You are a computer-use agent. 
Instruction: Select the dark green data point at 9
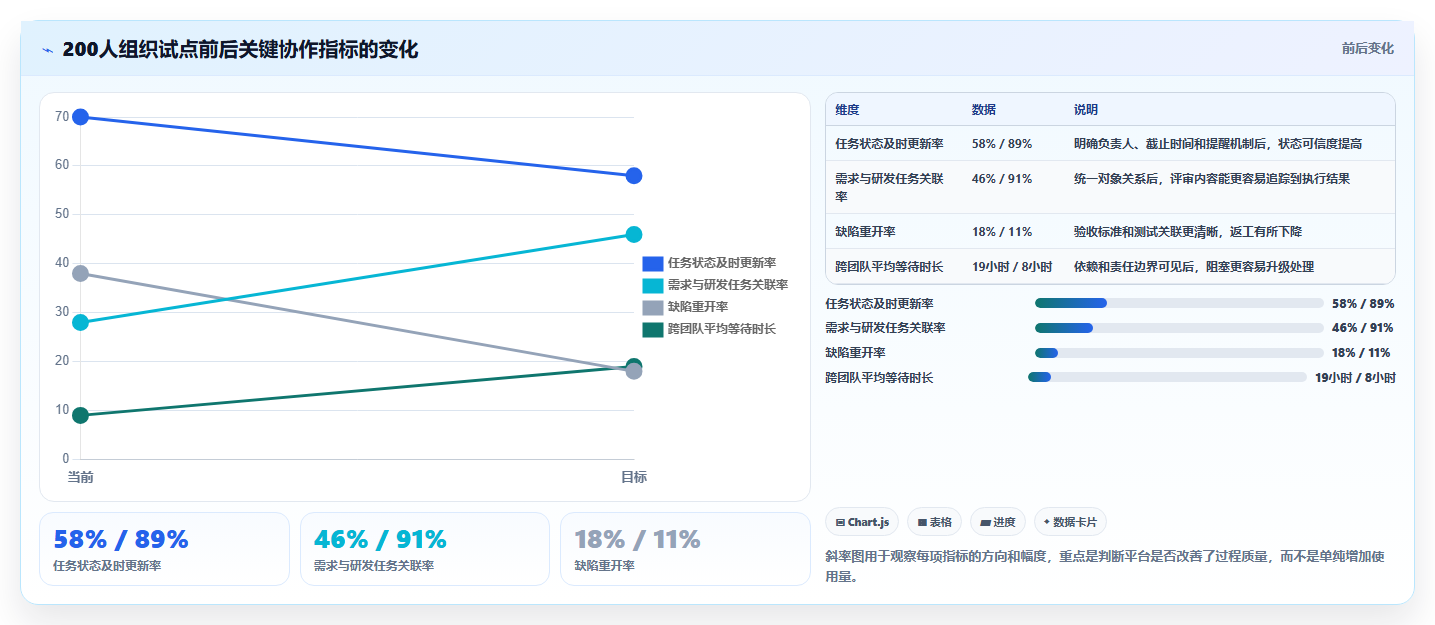pos(81,415)
